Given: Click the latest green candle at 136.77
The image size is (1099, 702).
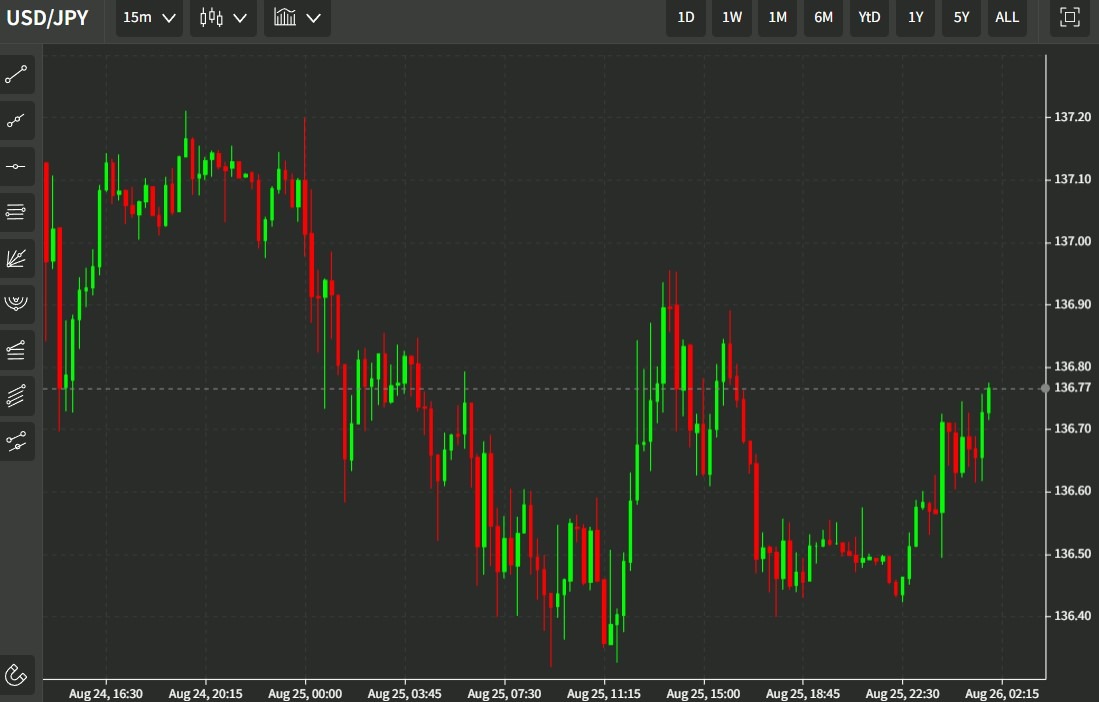Looking at the screenshot, I should [x=989, y=401].
